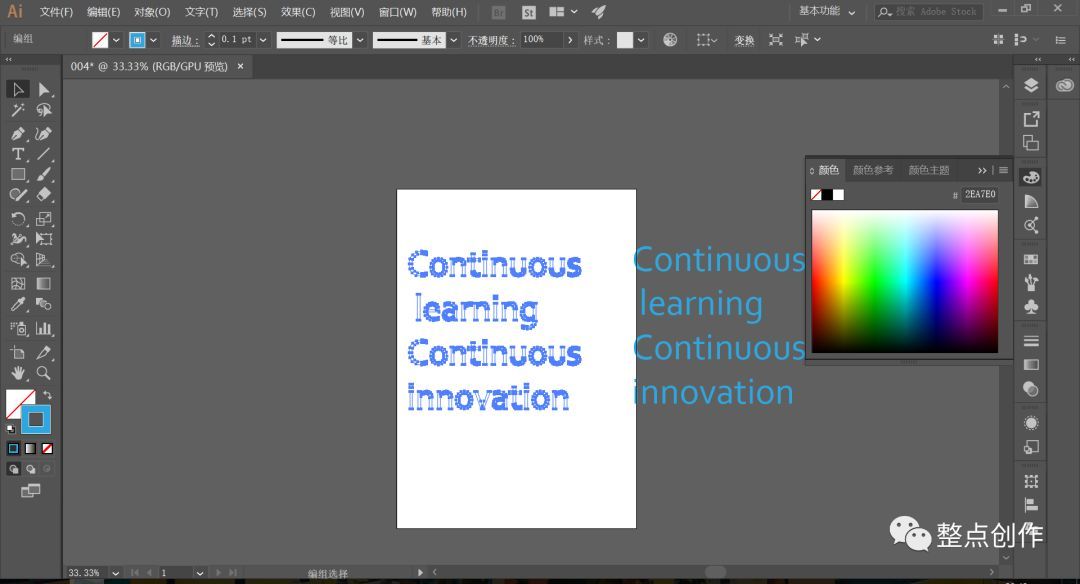
Task: Click 不透明度 opacity panel link
Action: (491, 41)
